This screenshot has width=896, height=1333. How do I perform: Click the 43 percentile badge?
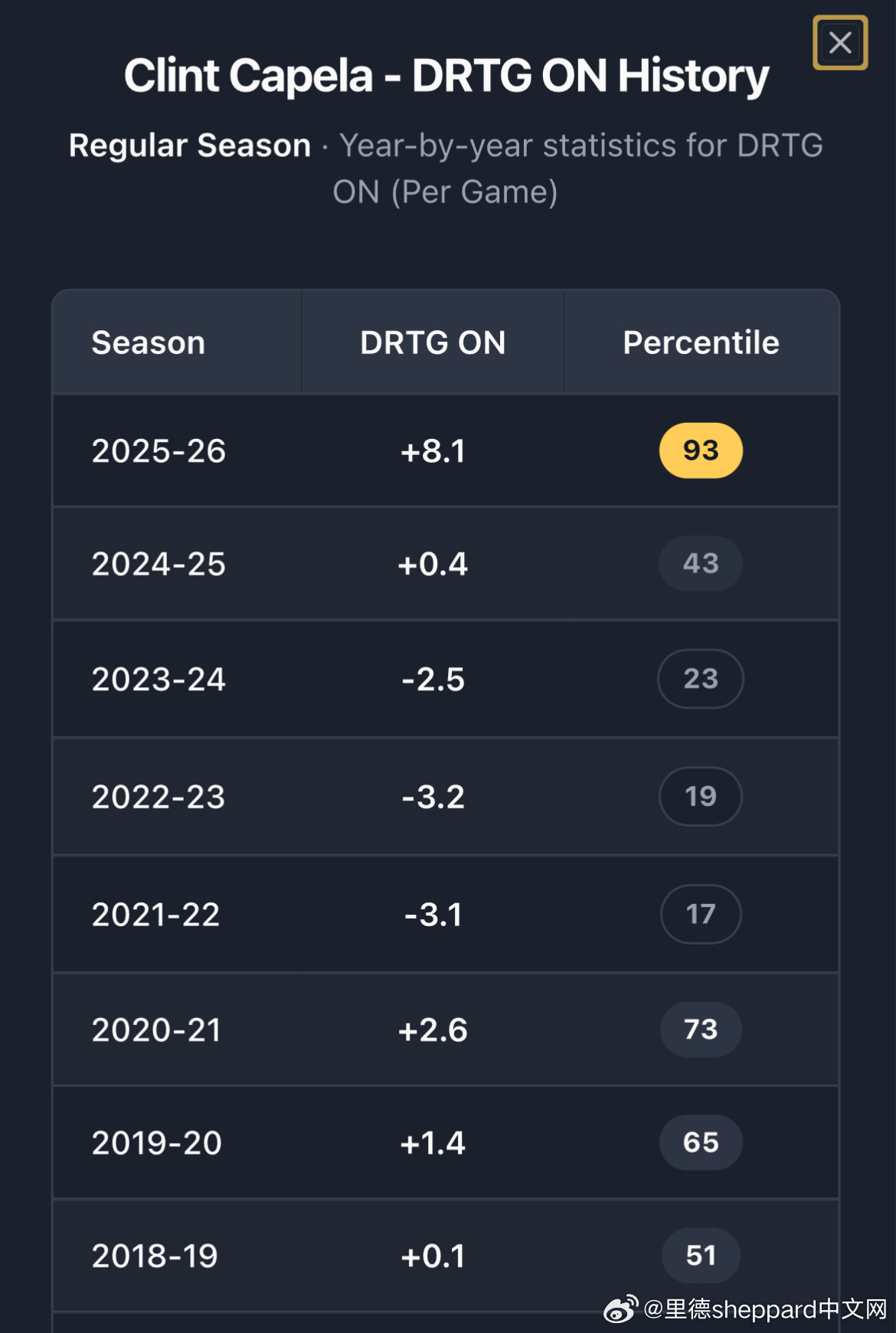coord(701,564)
